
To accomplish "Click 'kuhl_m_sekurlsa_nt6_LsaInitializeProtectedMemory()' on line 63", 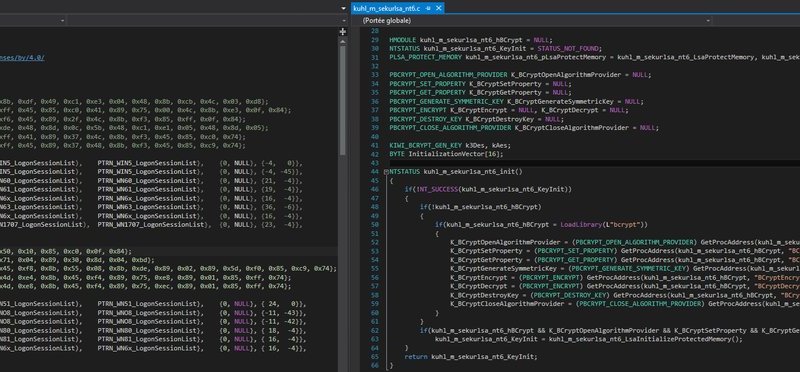I will click(645, 339).
